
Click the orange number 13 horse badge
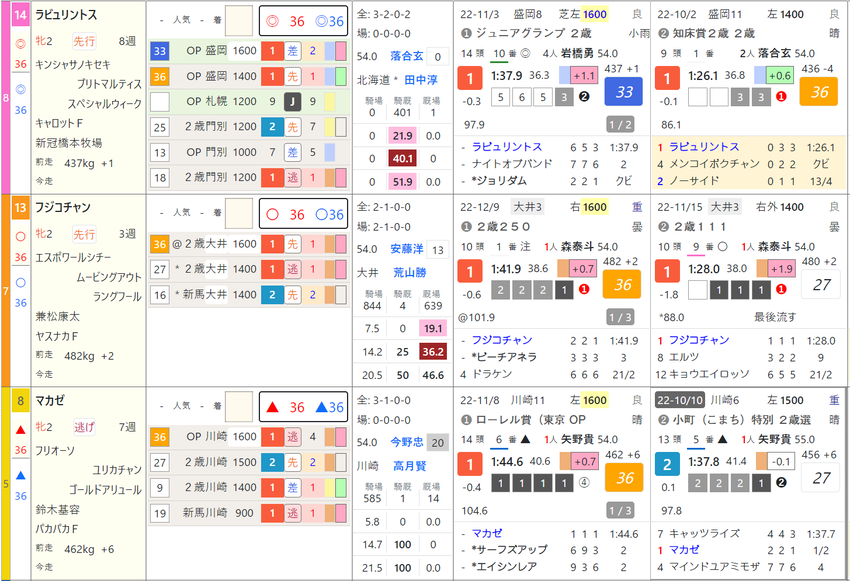tap(20, 208)
